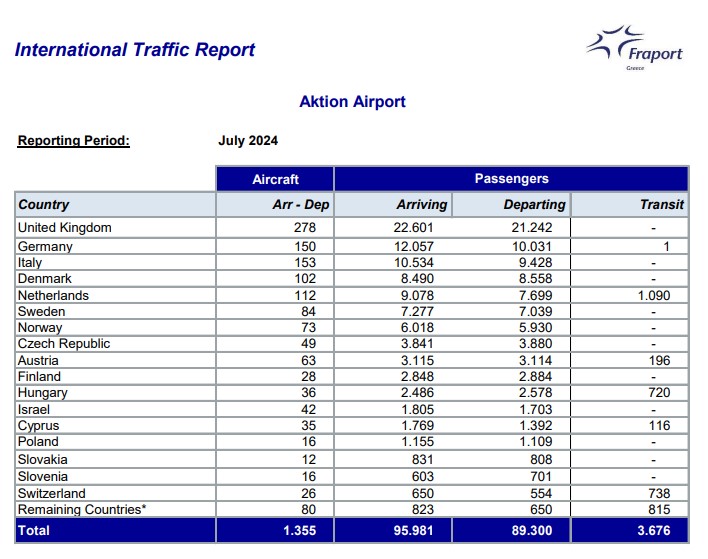Click Netherlands arriving value 9.078
This screenshot has height=559, width=708.
[x=417, y=295]
